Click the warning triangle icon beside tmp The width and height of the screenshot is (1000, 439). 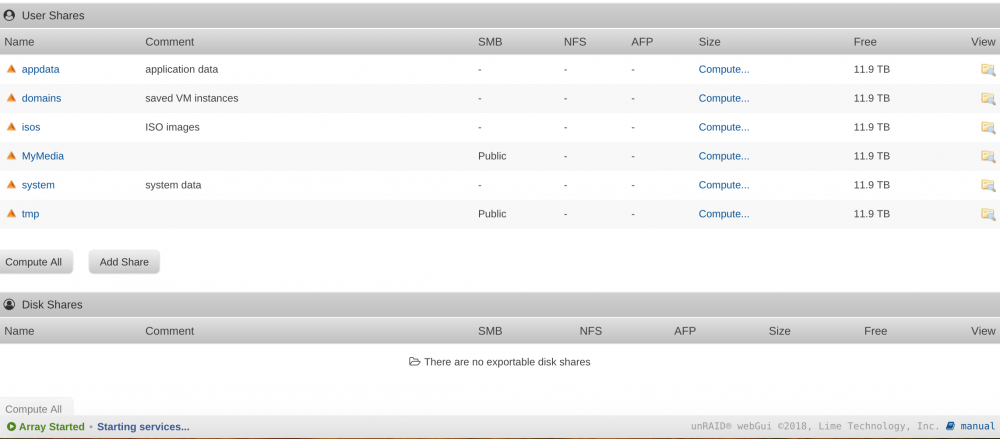[11, 213]
